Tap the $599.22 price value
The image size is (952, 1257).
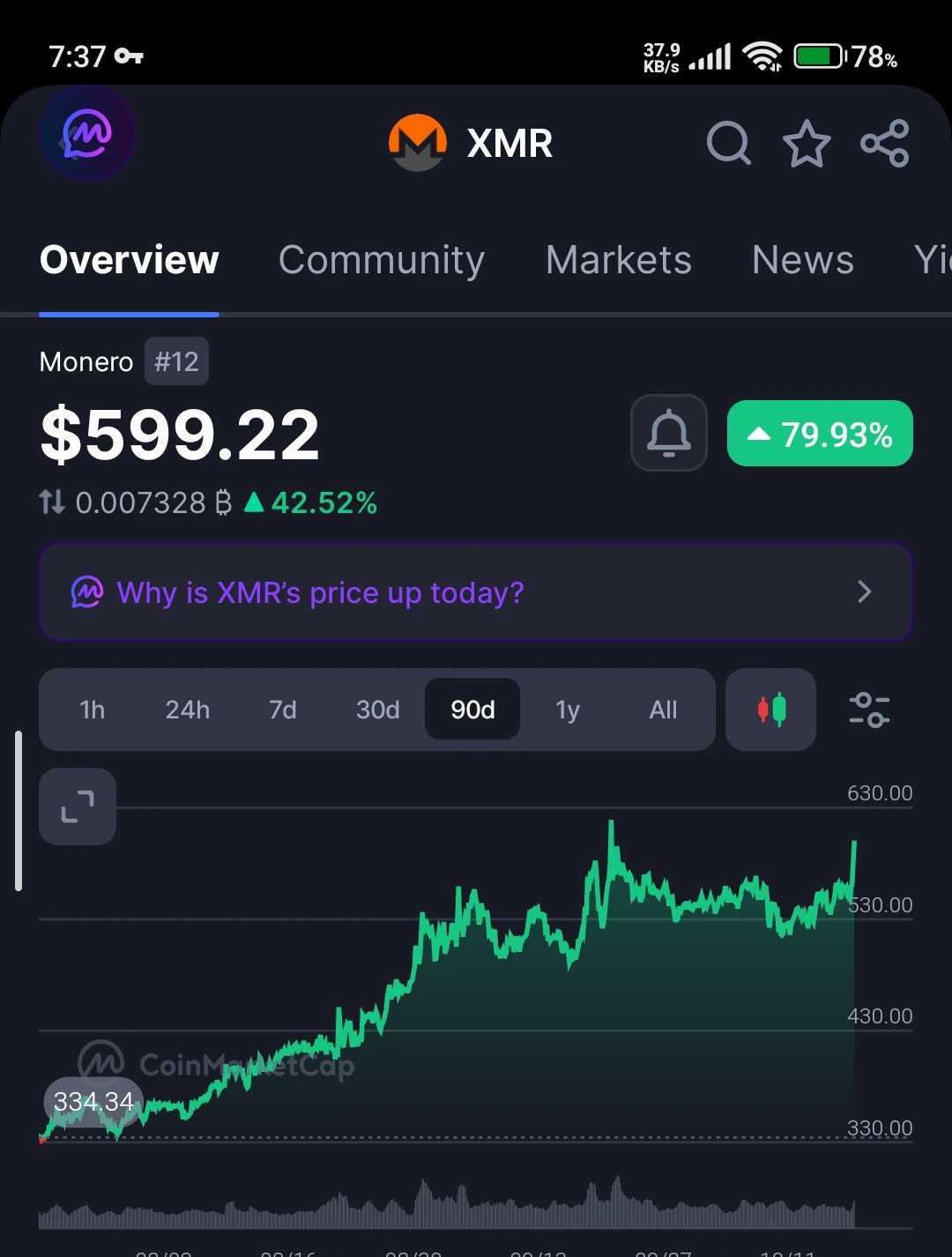pos(180,435)
